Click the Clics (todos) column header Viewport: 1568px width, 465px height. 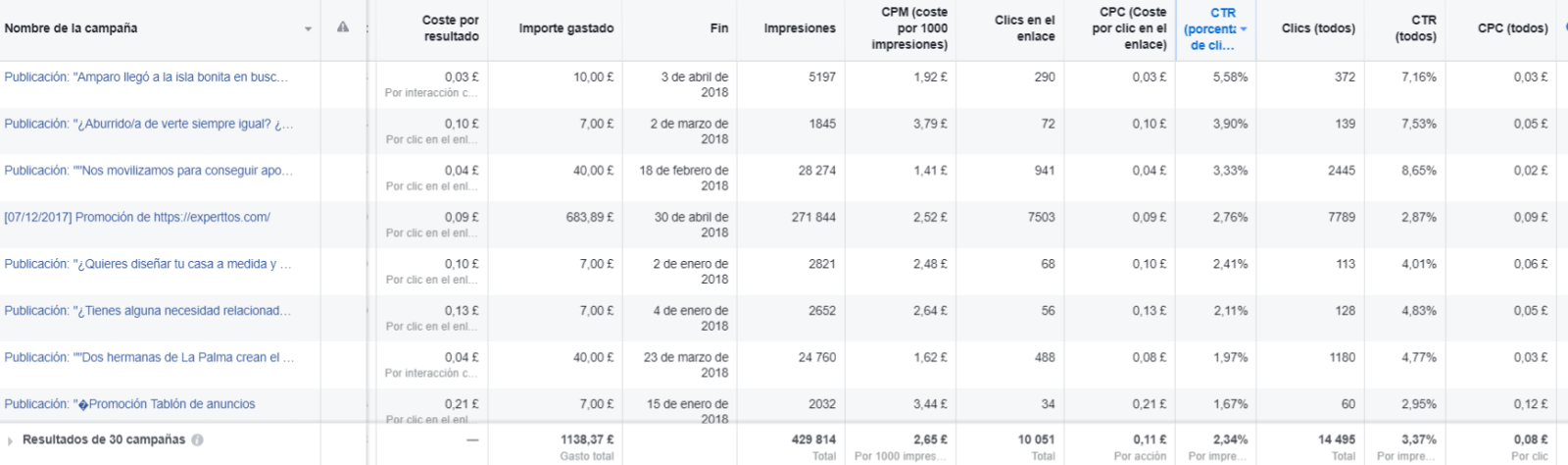1318,28
